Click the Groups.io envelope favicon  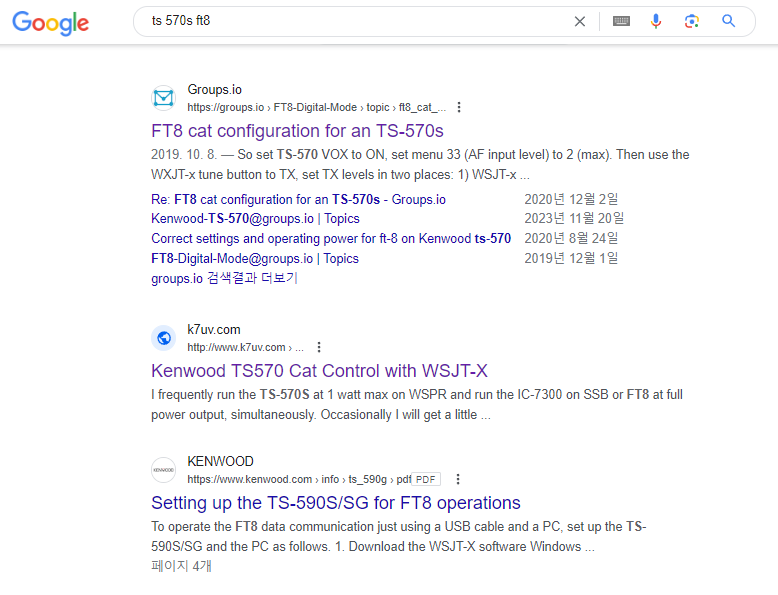pos(163,98)
